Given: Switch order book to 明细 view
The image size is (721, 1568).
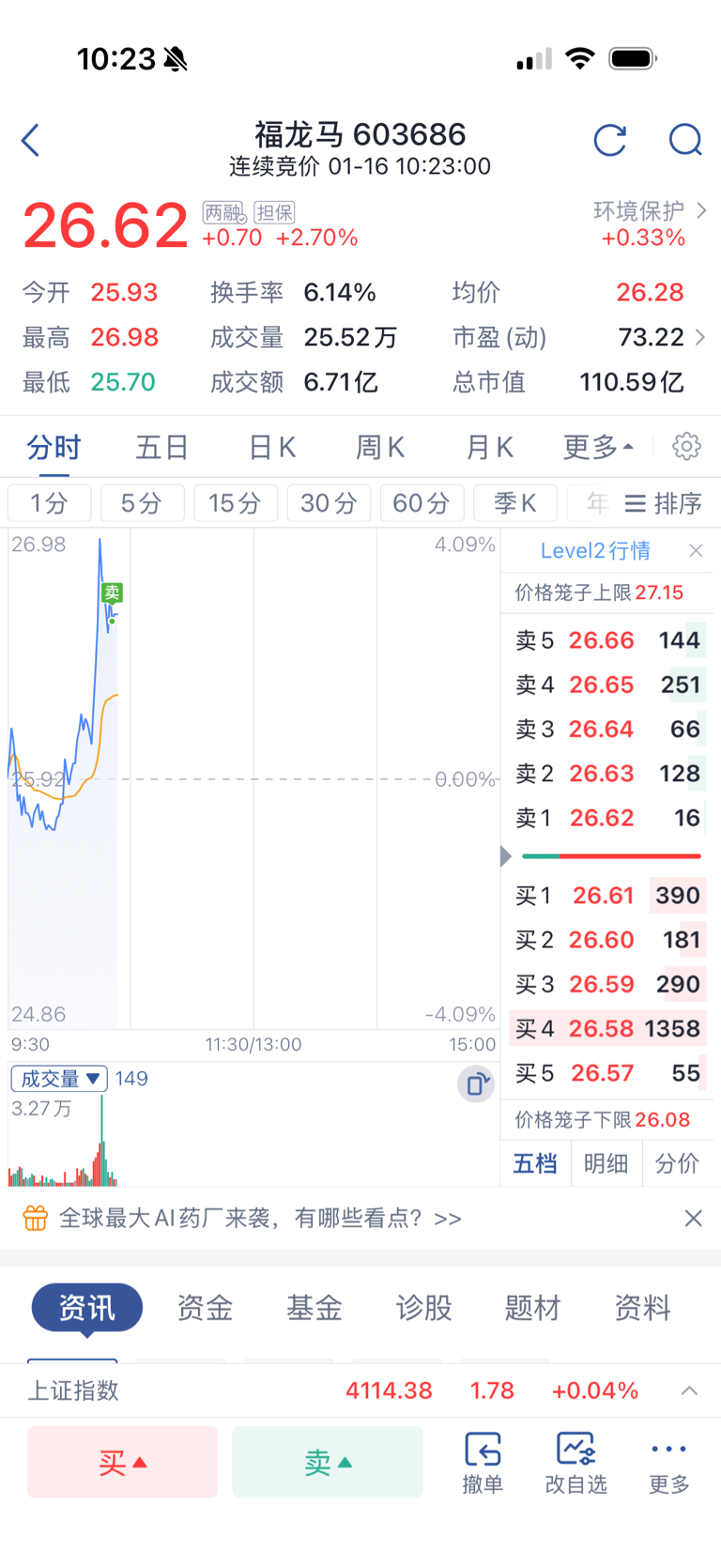Looking at the screenshot, I should coord(606,1163).
